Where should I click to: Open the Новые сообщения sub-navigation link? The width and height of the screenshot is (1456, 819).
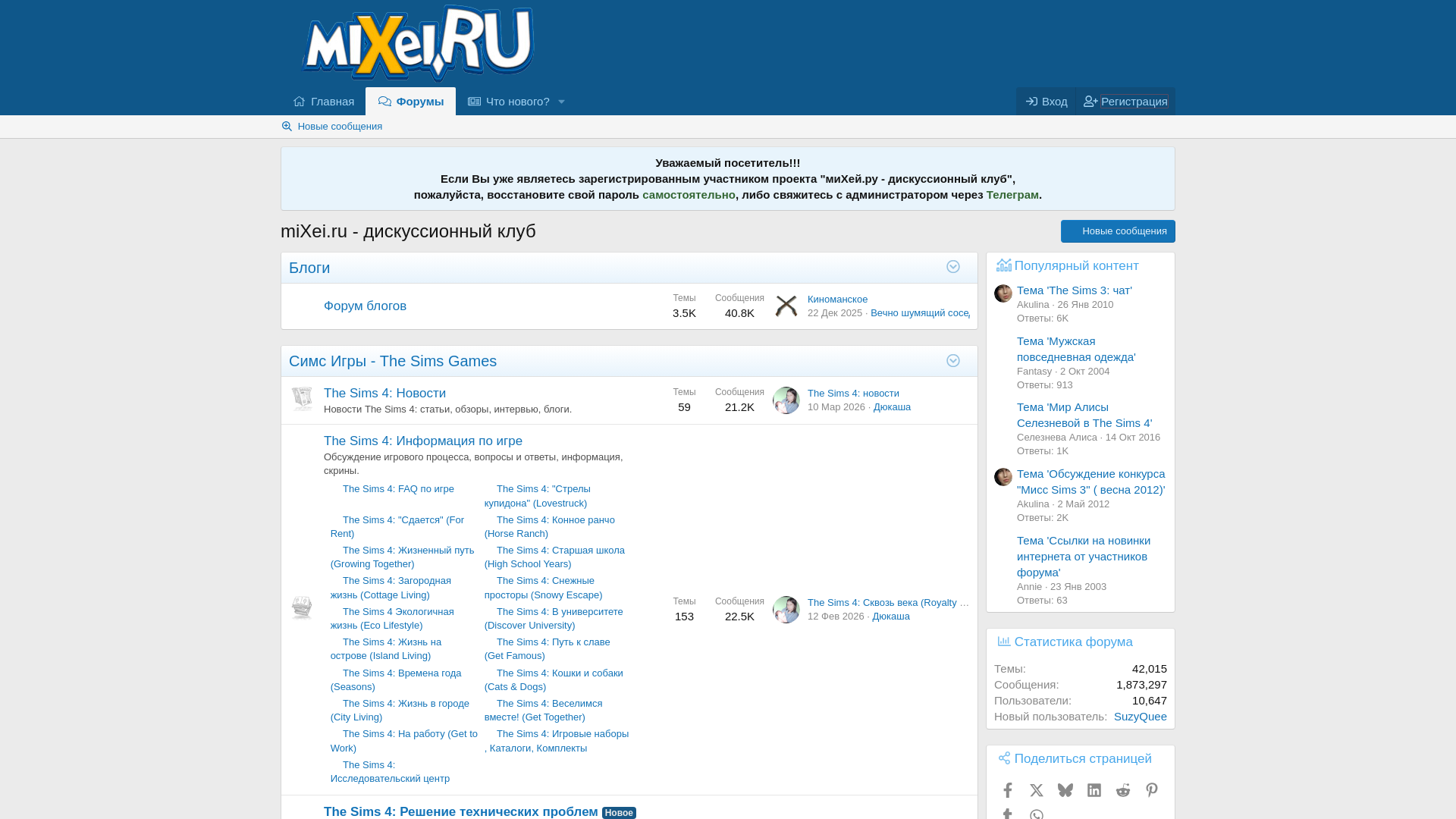(340, 127)
